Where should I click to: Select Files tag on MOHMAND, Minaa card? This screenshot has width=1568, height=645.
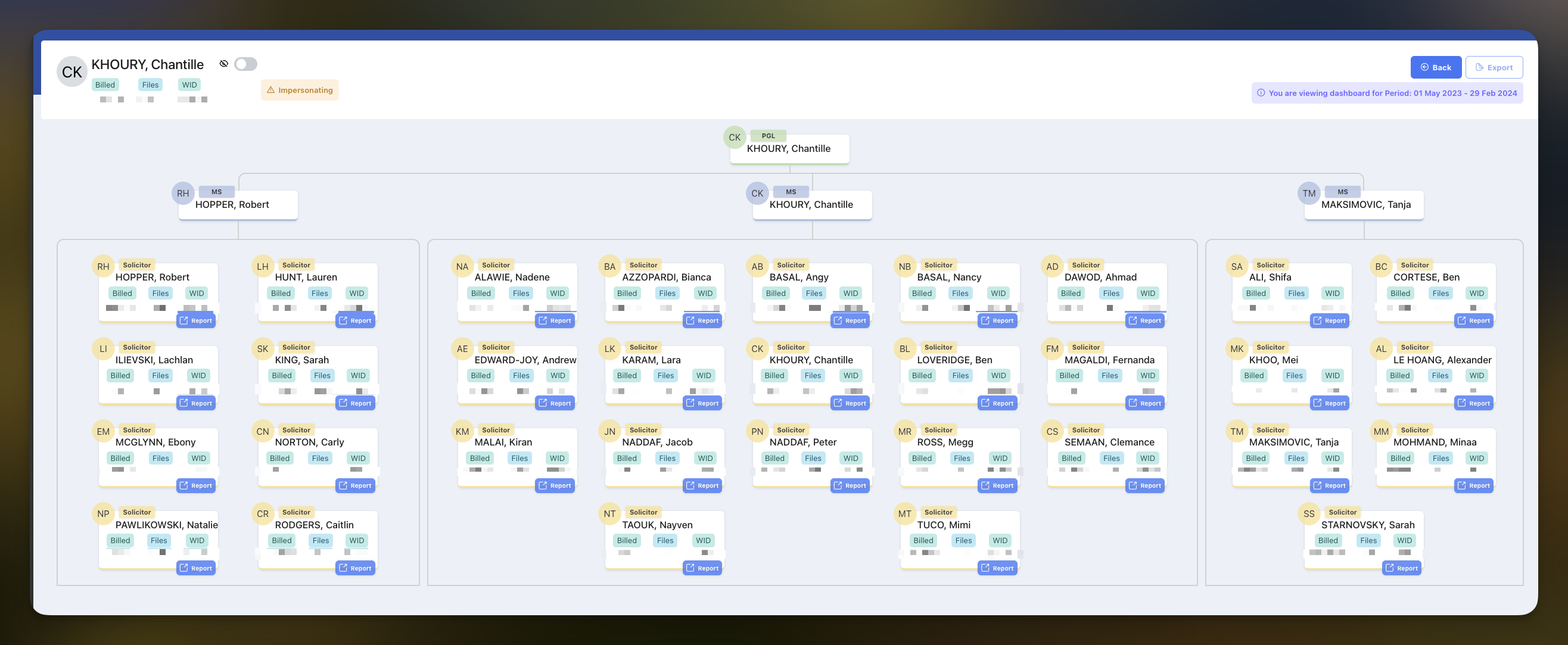(1440, 459)
